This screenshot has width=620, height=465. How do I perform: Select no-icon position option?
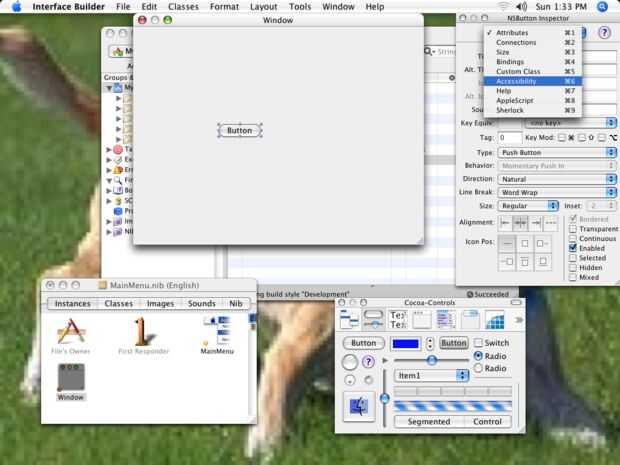tap(507, 243)
